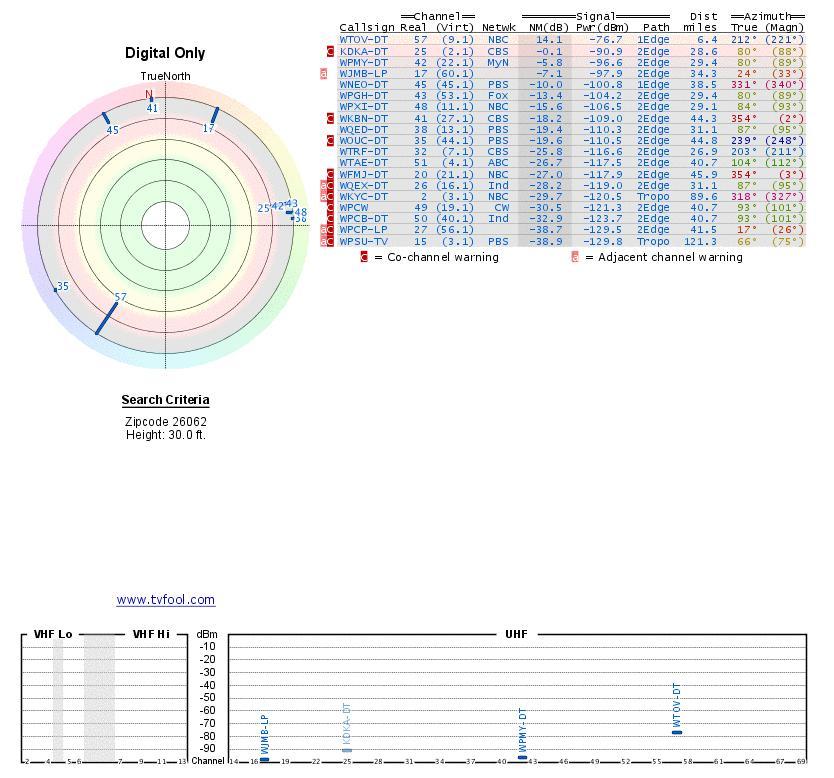Click the white center of radar plot
This screenshot has width=834, height=778.
[166, 225]
